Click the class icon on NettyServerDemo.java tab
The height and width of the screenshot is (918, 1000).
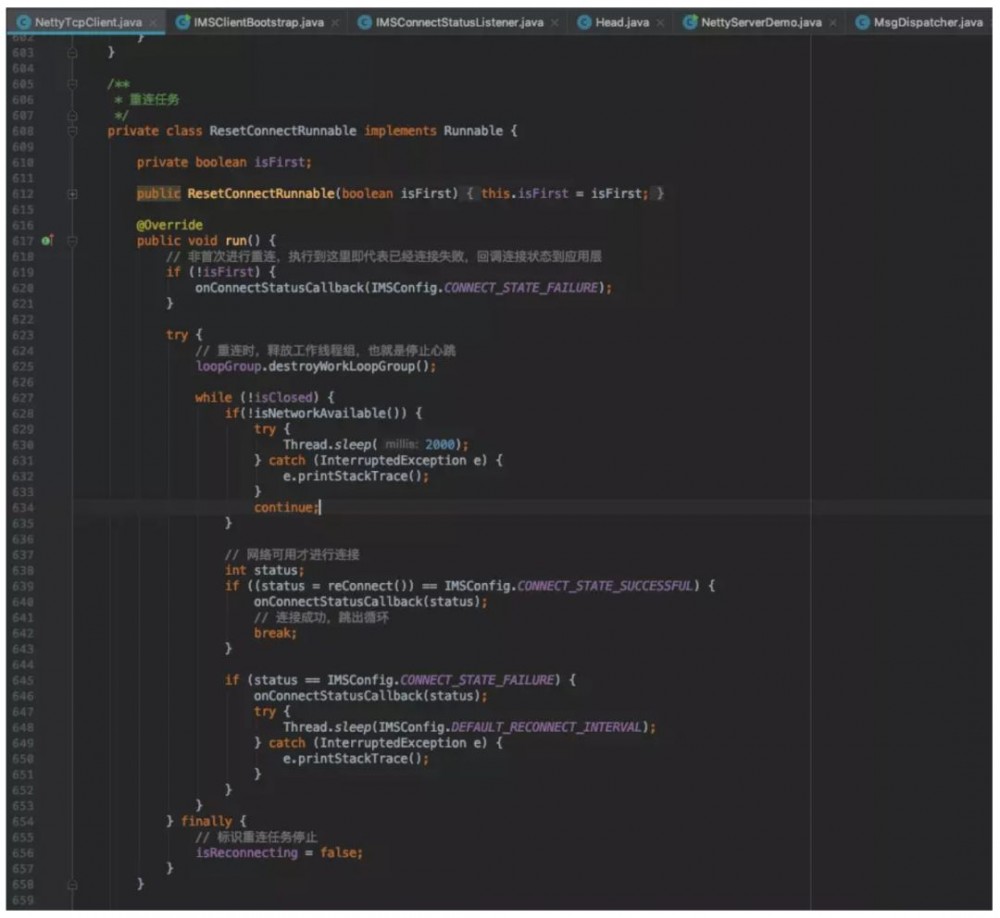coord(690,22)
